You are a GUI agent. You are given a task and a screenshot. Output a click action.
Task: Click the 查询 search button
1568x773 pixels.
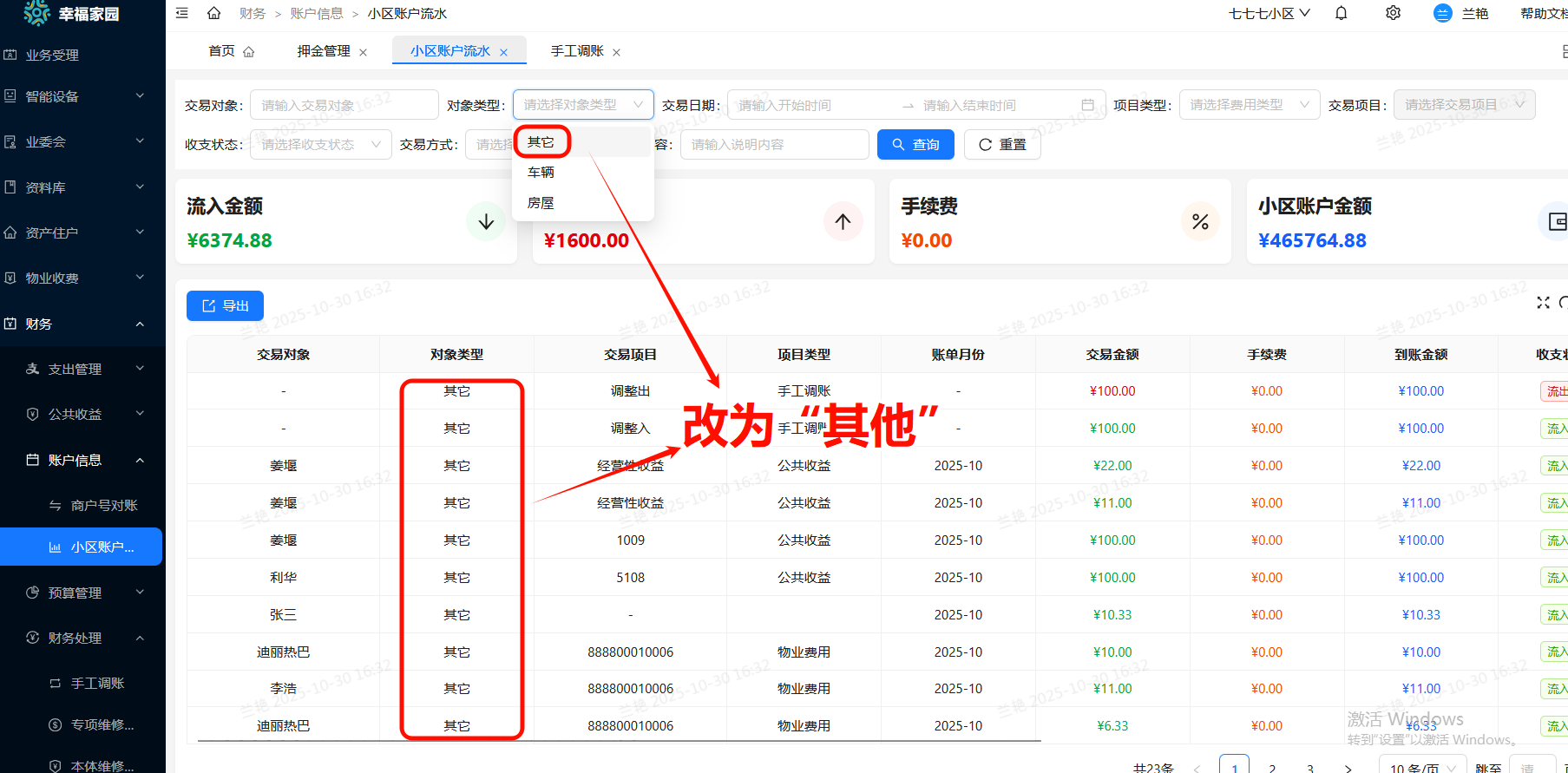coord(915,145)
